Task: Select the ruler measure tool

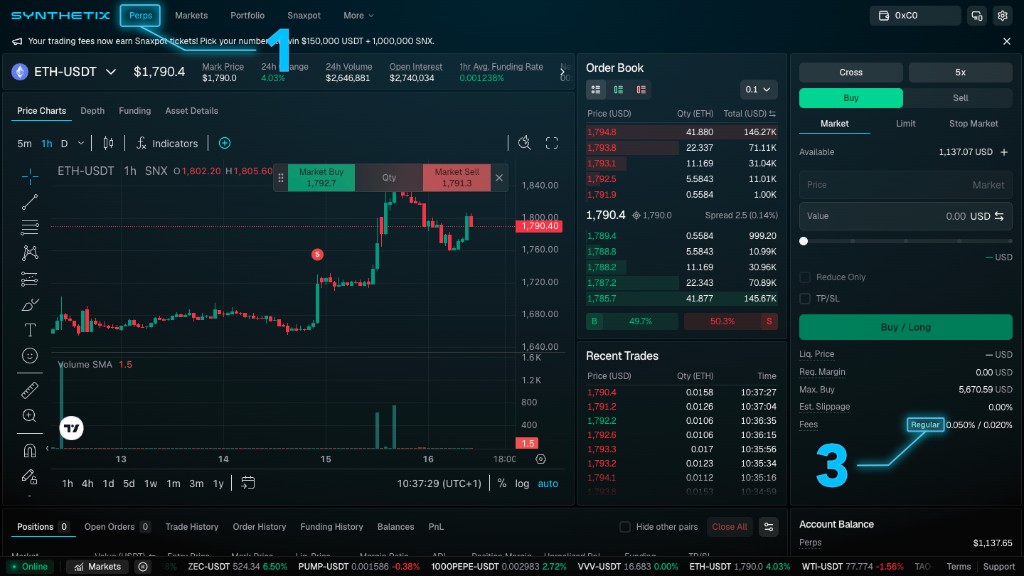Action: click(x=29, y=390)
